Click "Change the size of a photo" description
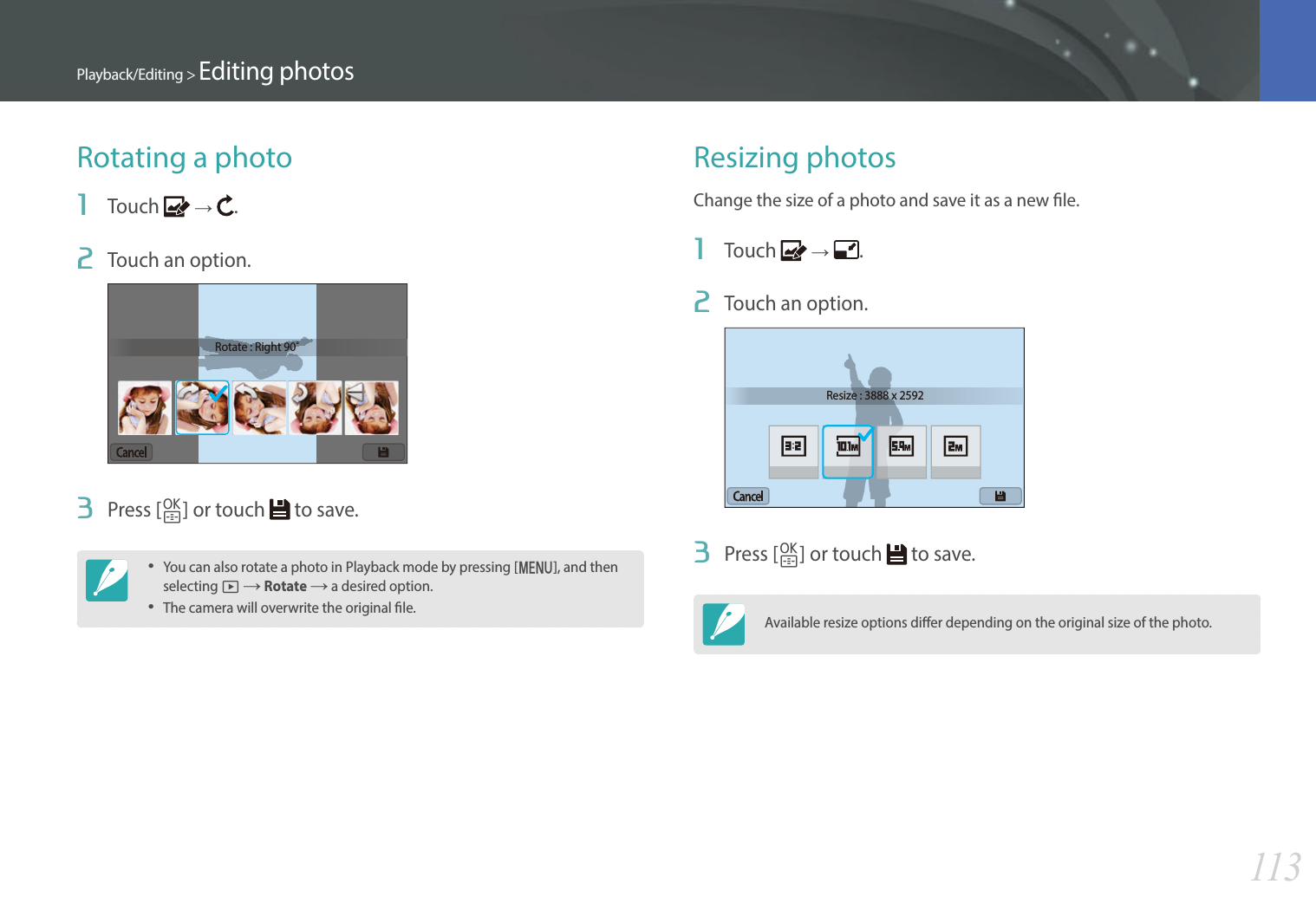The height and width of the screenshot is (923, 1316). [886, 201]
